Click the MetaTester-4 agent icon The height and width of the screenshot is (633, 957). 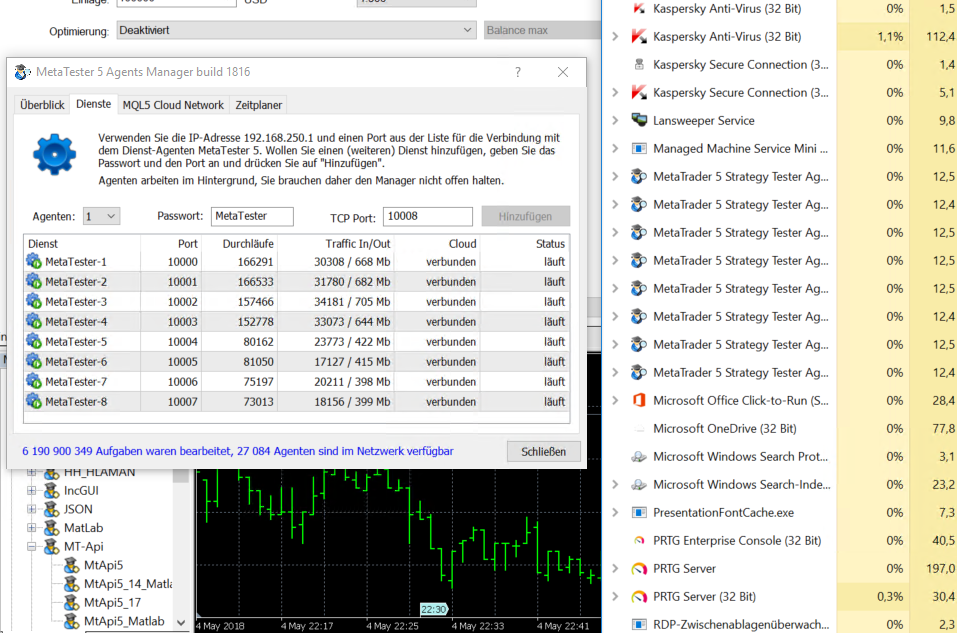[x=34, y=322]
